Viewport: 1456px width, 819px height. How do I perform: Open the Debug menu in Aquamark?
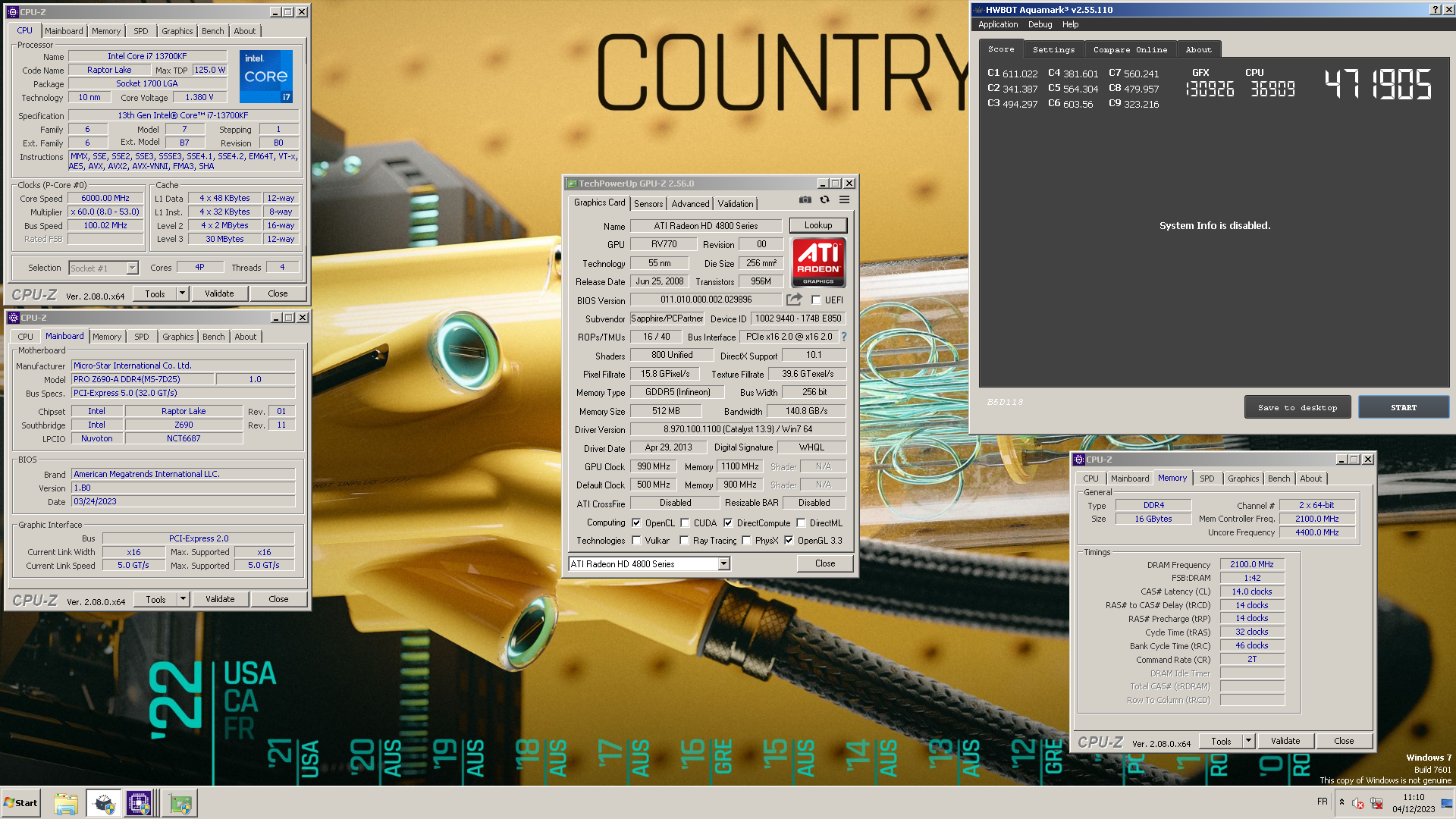pos(1040,24)
